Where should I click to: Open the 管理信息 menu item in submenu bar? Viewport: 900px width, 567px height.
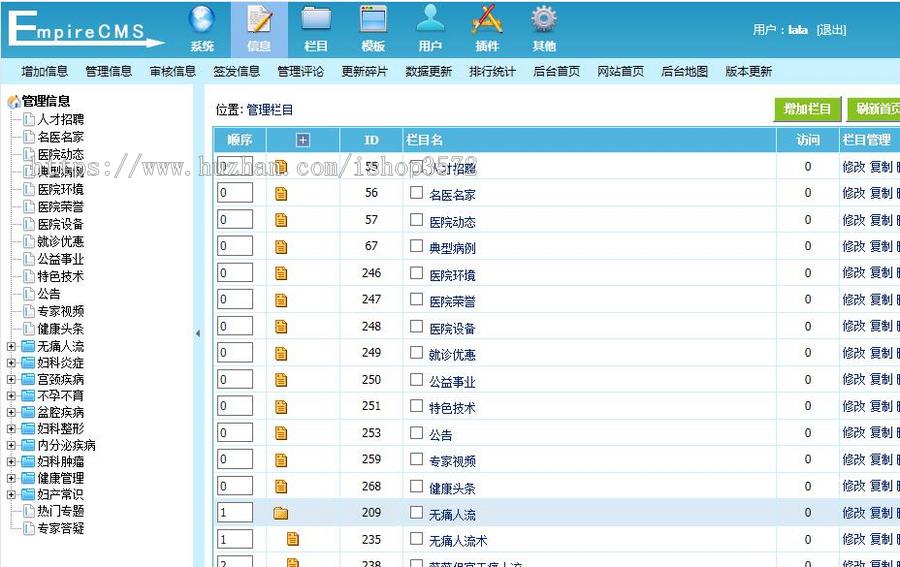(108, 72)
